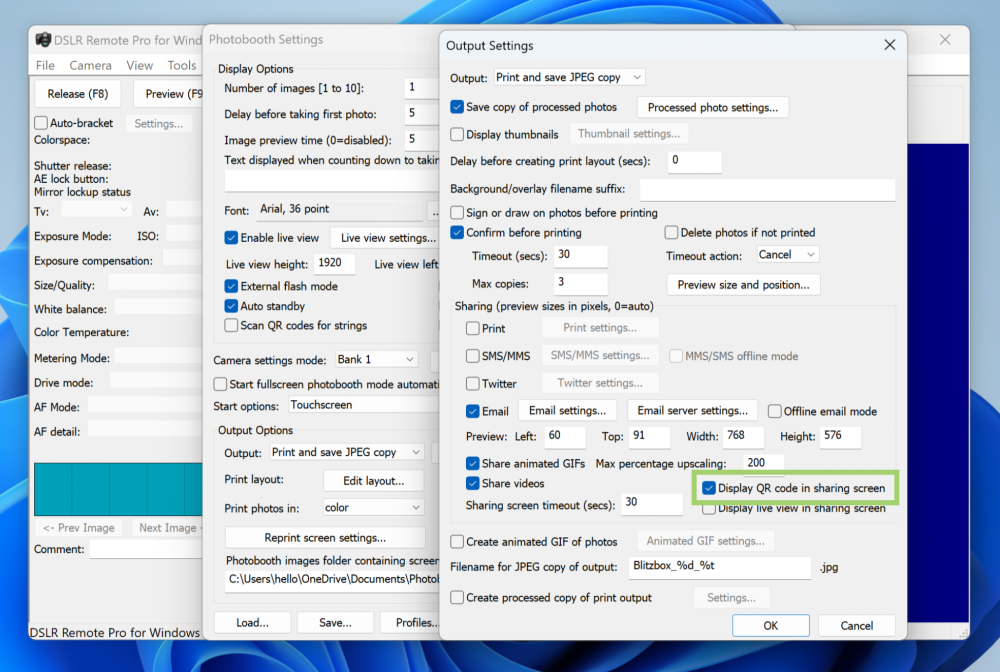
Task: Click the Preview Width field
Action: click(743, 436)
